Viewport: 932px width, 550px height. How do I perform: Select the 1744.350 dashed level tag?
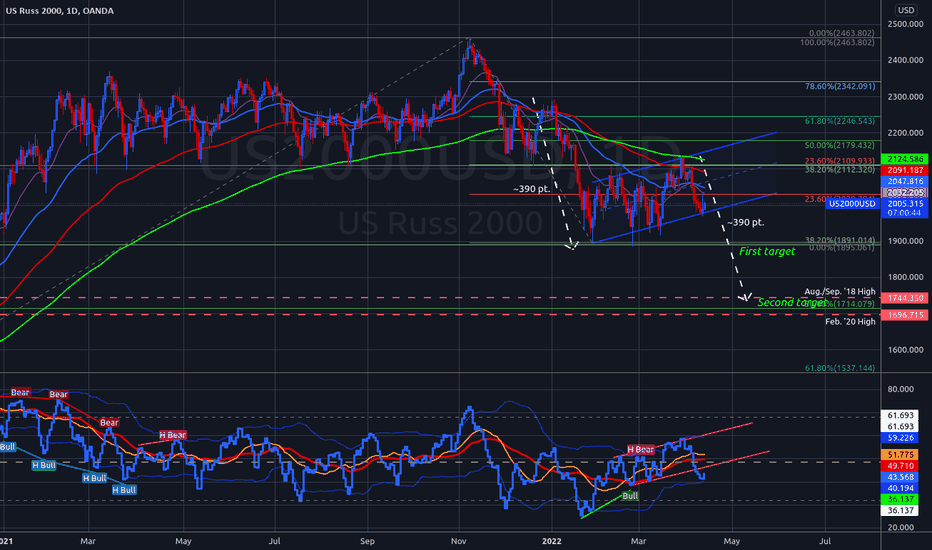pos(905,298)
